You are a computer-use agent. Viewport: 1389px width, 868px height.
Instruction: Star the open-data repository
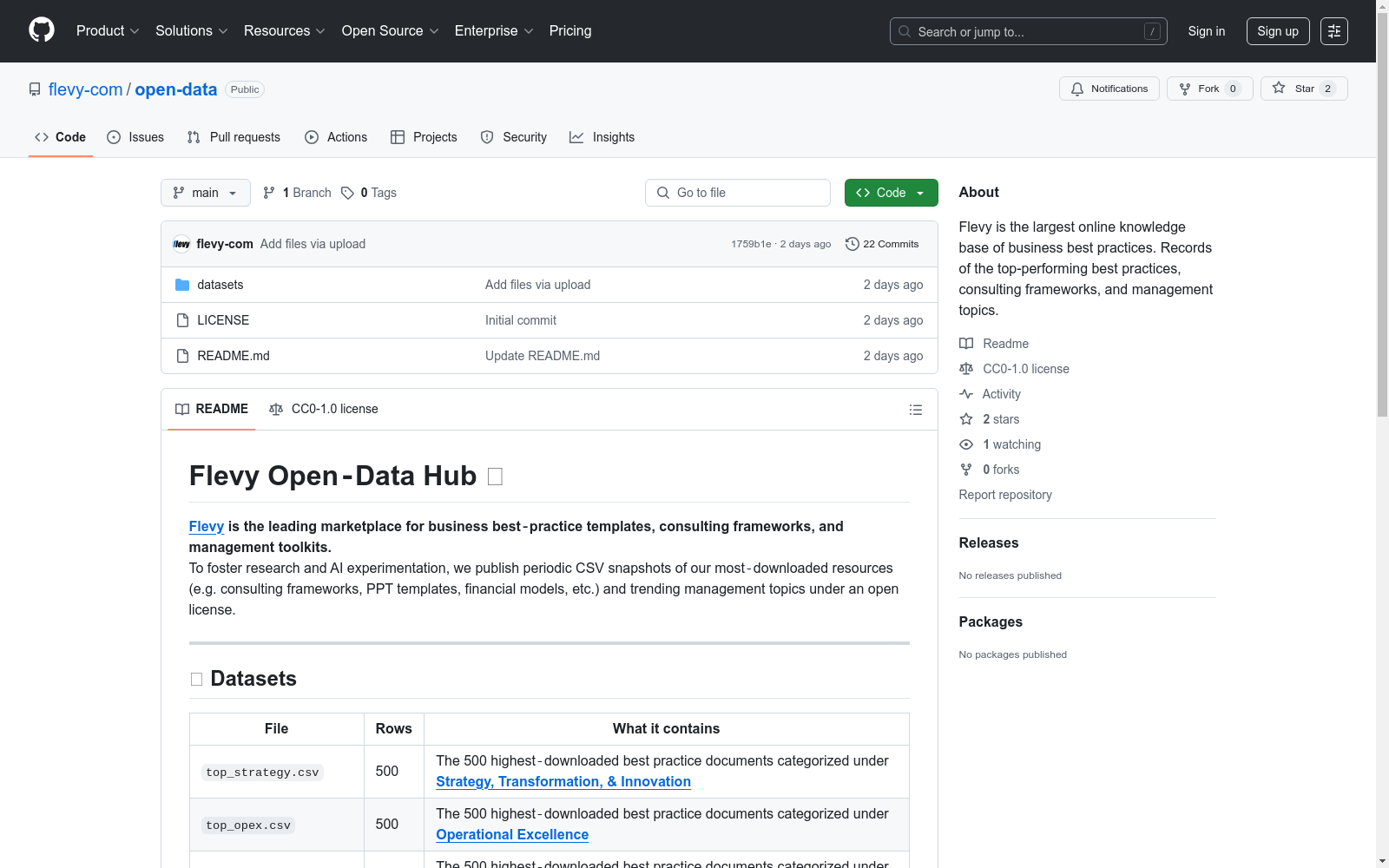point(1303,89)
